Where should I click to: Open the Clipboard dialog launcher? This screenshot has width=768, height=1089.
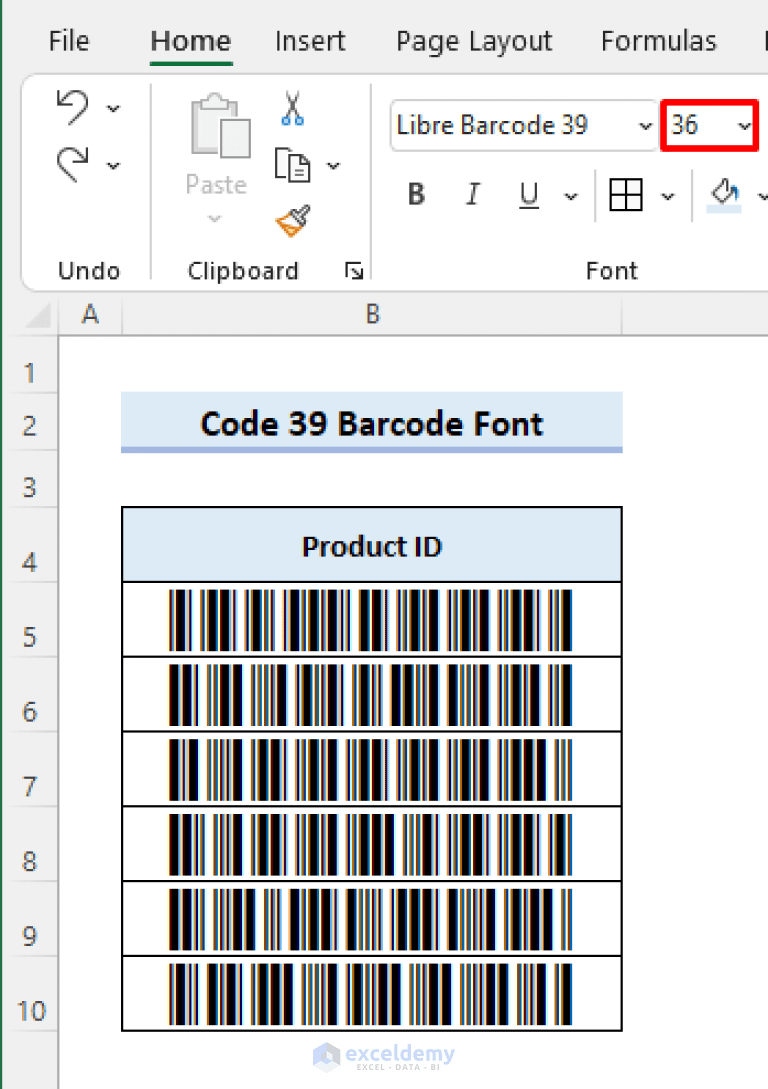[354, 270]
